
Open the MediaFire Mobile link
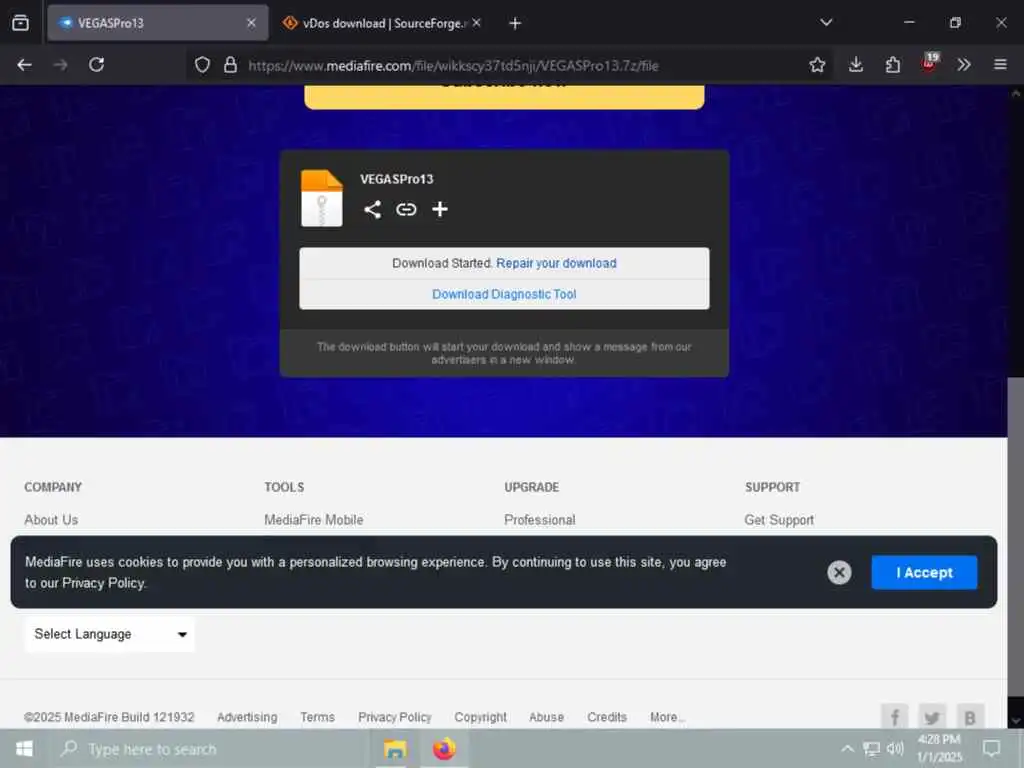pyautogui.click(x=313, y=520)
